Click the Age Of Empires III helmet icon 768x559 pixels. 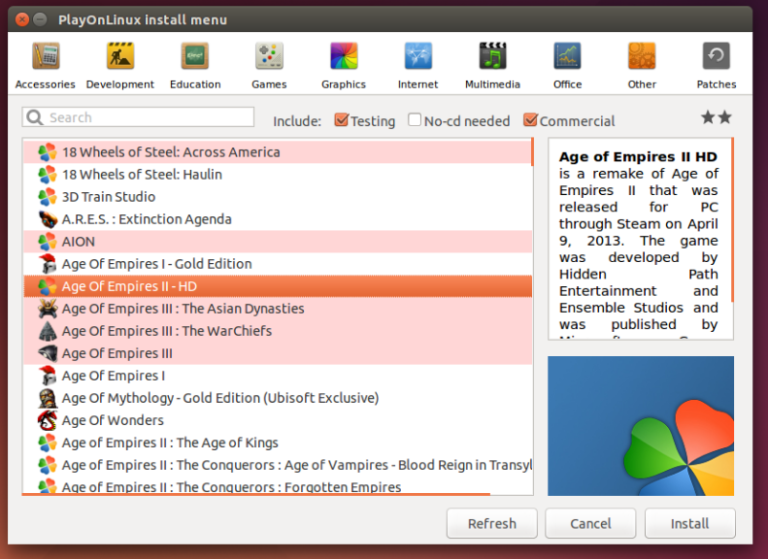(x=48, y=353)
